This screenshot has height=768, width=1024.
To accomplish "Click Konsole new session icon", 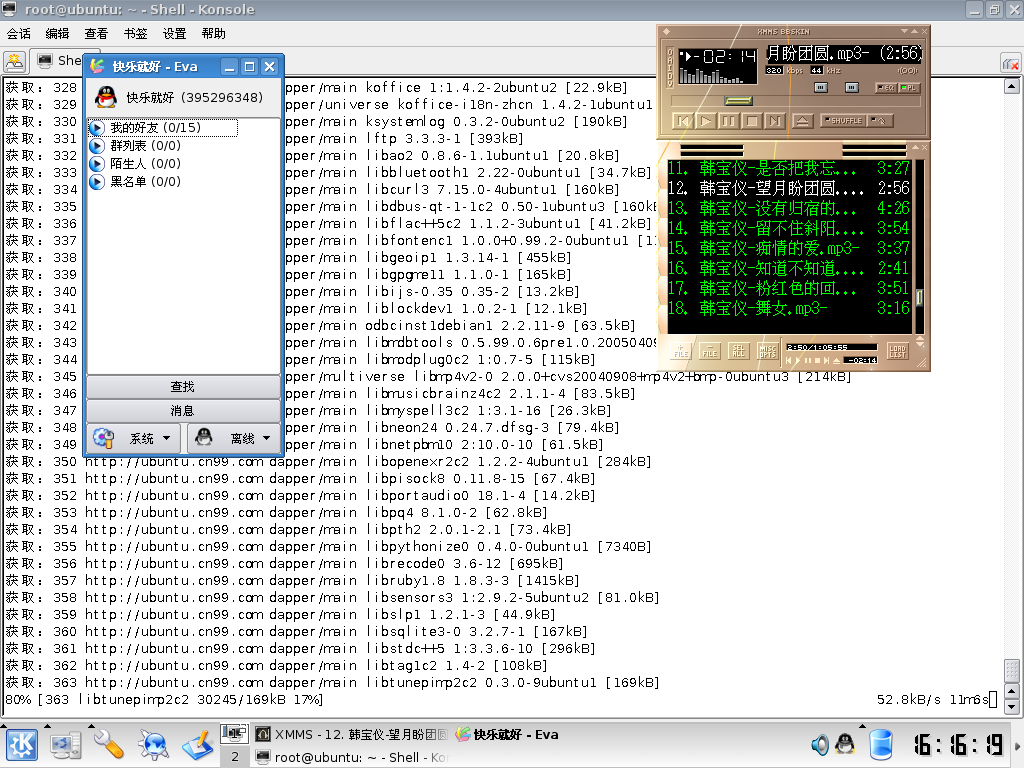I will coord(14,61).
